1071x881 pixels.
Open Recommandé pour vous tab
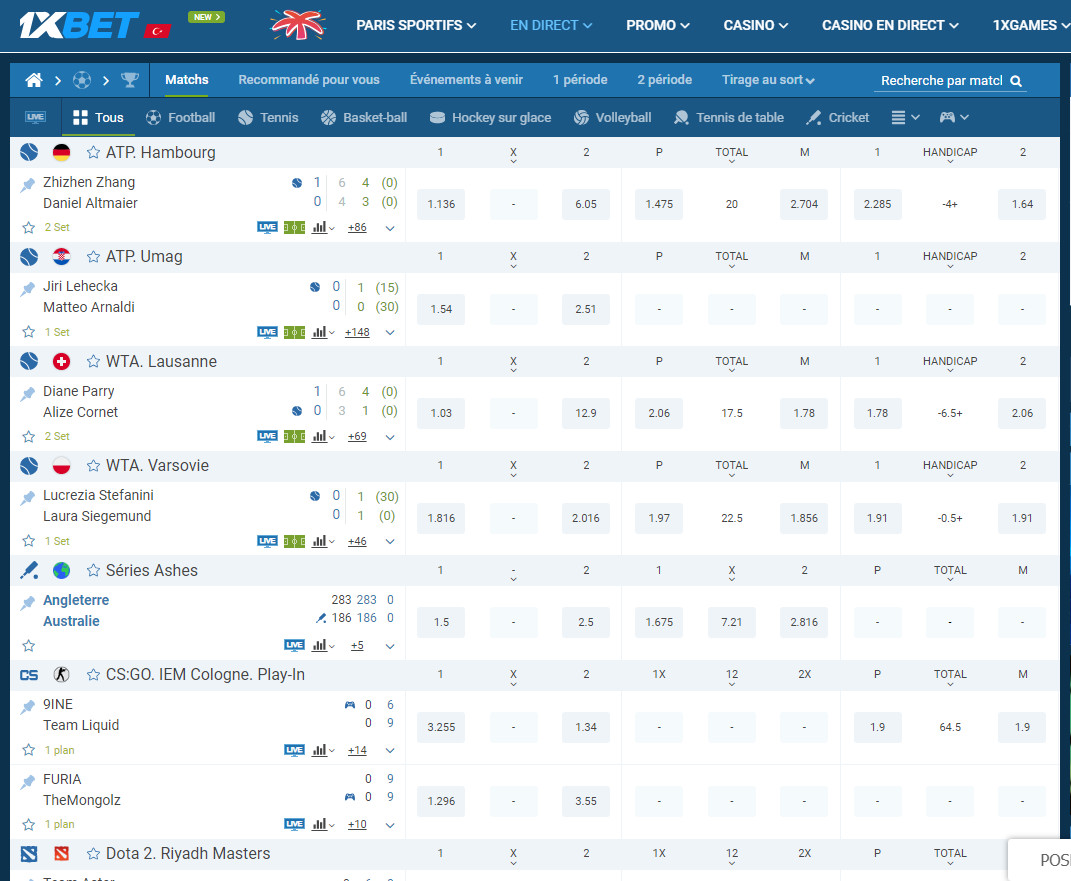309,80
